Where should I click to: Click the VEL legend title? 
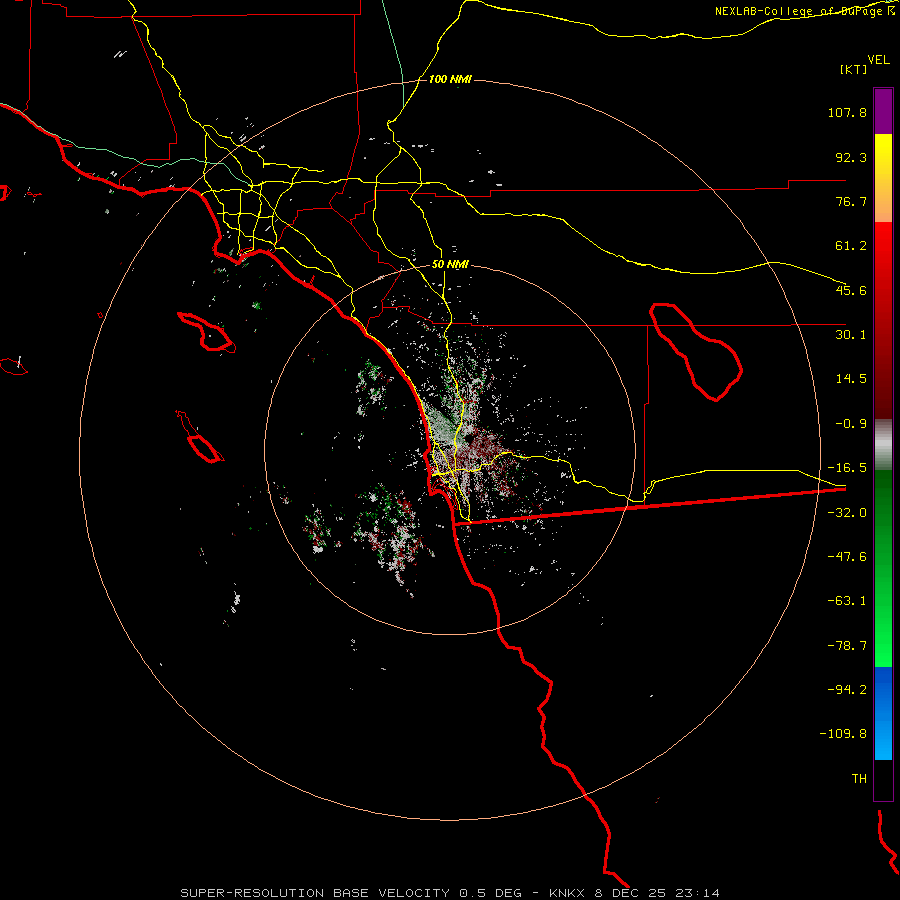[878, 60]
